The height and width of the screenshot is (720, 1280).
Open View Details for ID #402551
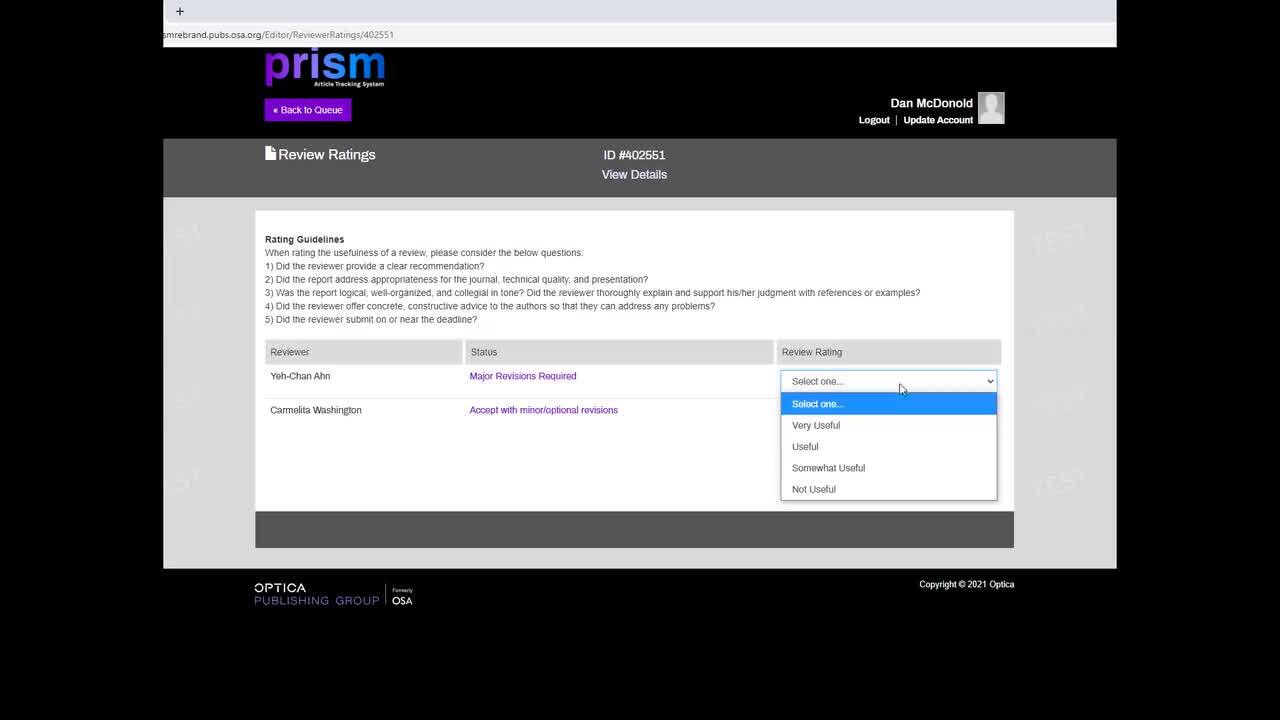(634, 174)
